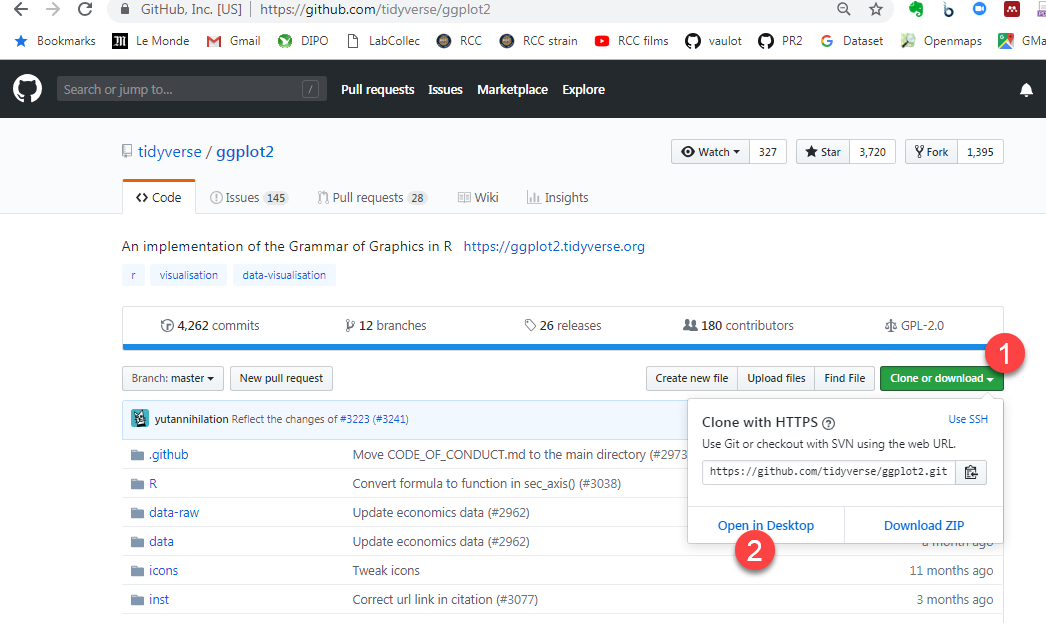Copy clone URL with clipboard icon
The height and width of the screenshot is (623, 1046).
971,472
